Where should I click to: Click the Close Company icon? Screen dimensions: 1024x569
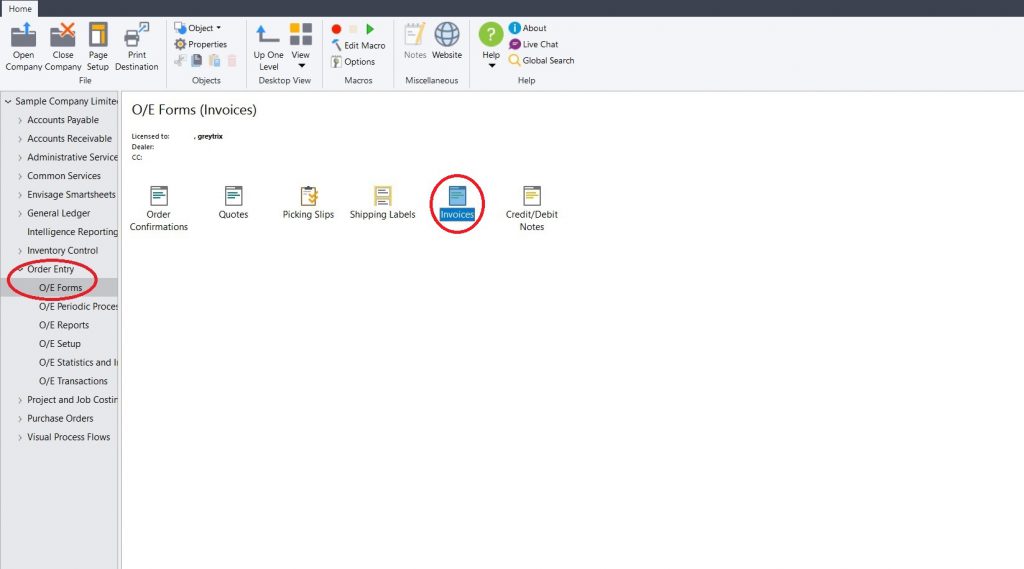(63, 46)
